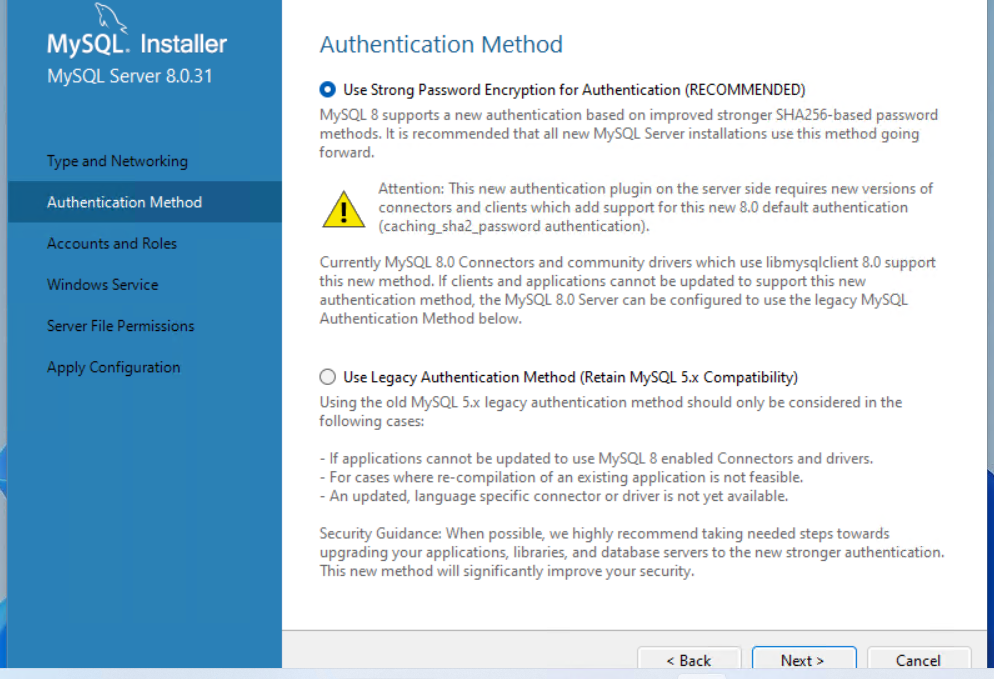The image size is (994, 679).
Task: Click Next to continue setup
Action: pos(802,660)
